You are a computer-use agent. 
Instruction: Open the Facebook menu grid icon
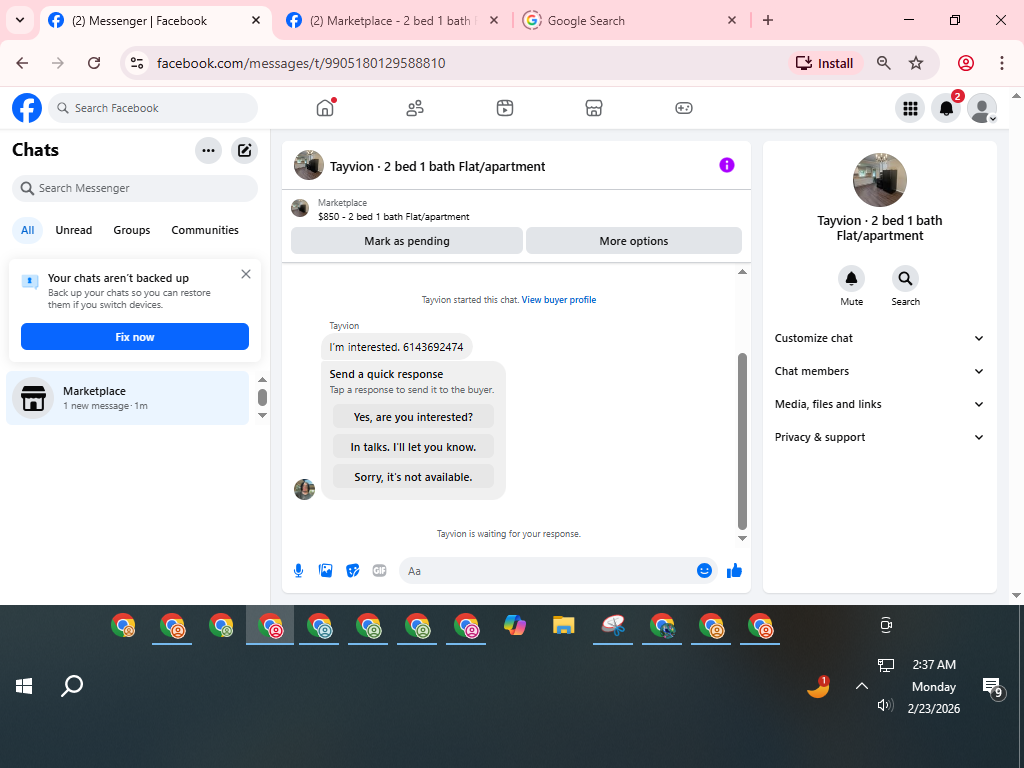(x=910, y=108)
